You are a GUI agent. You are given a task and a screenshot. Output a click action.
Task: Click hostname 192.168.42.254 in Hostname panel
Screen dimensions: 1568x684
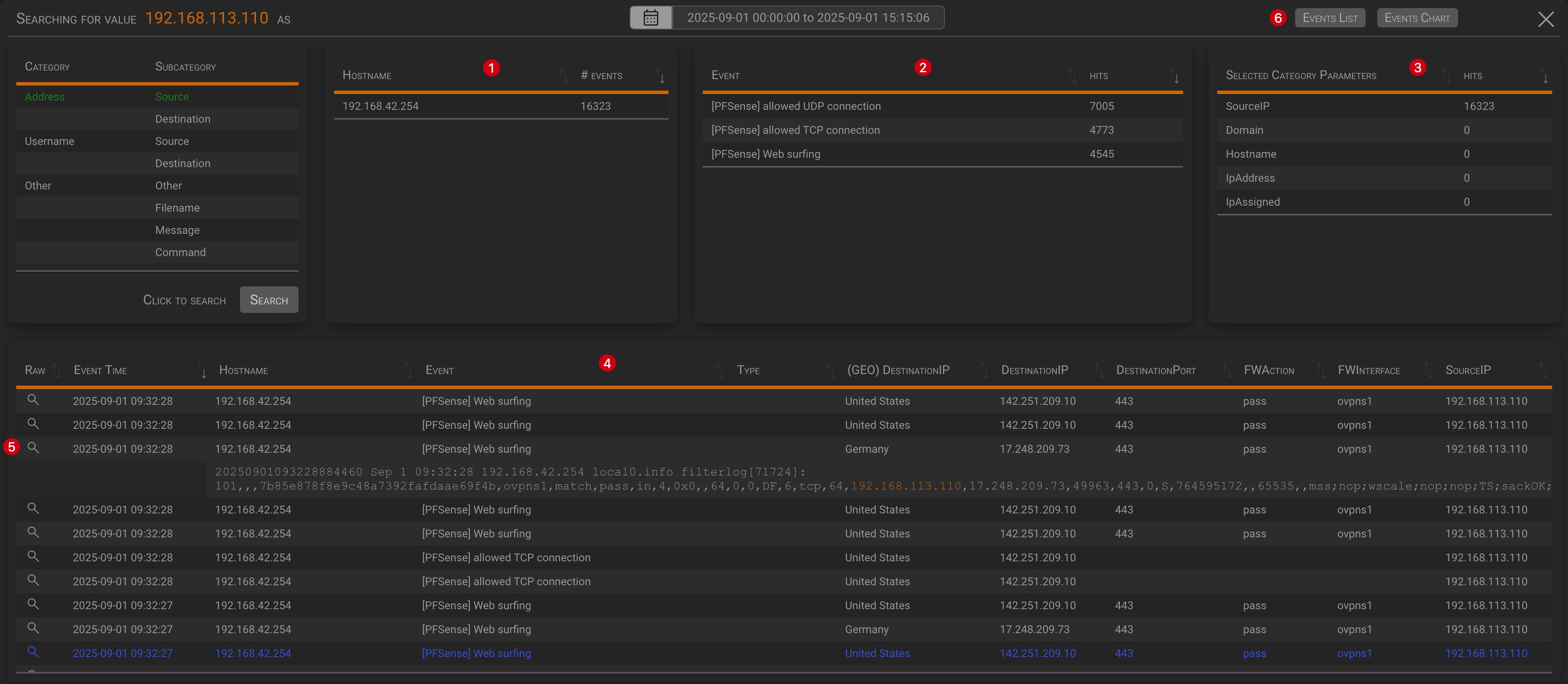pyautogui.click(x=380, y=106)
